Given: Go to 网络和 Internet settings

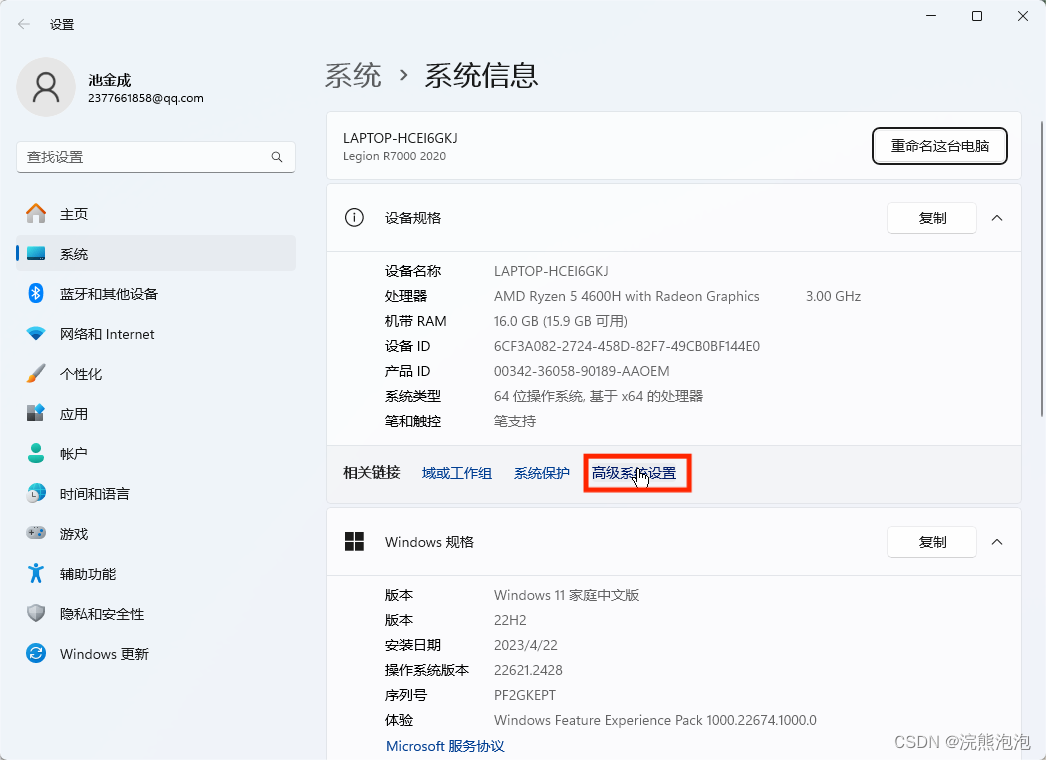Looking at the screenshot, I should (x=155, y=334).
